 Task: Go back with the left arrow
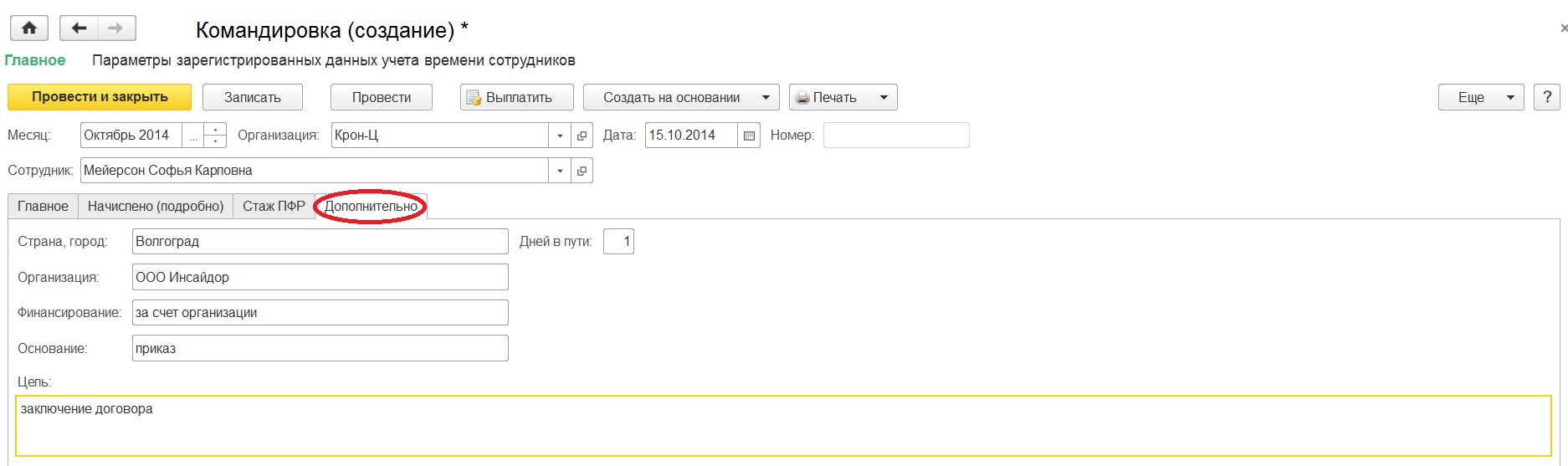click(79, 28)
